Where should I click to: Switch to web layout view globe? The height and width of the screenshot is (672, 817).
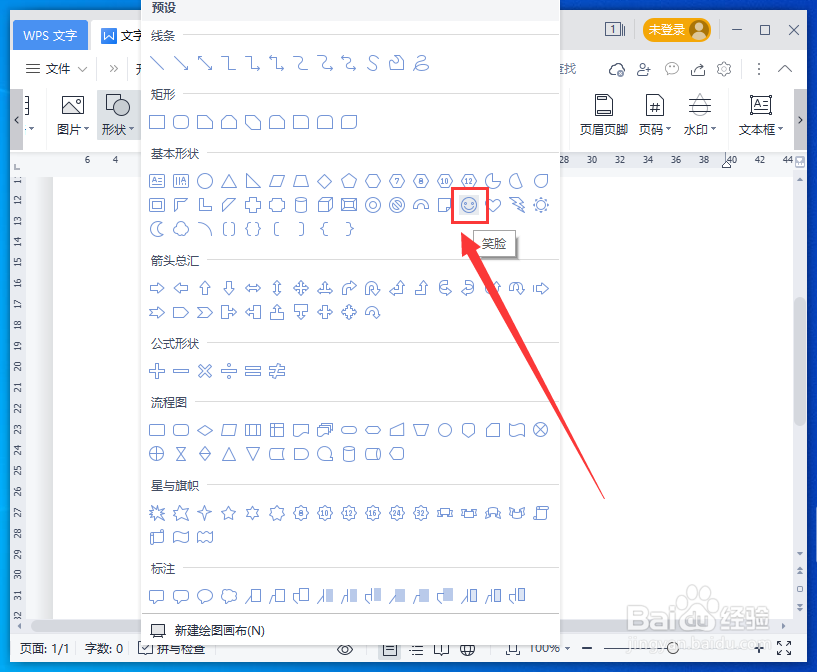(467, 650)
